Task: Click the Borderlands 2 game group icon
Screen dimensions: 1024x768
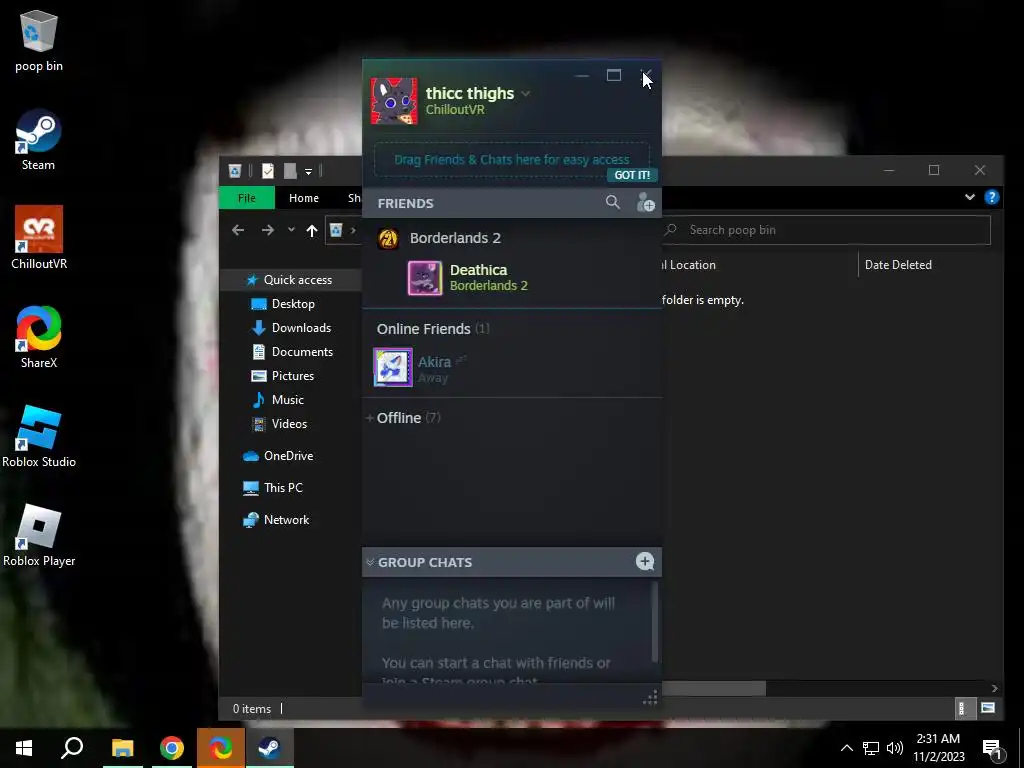Action: tap(388, 238)
